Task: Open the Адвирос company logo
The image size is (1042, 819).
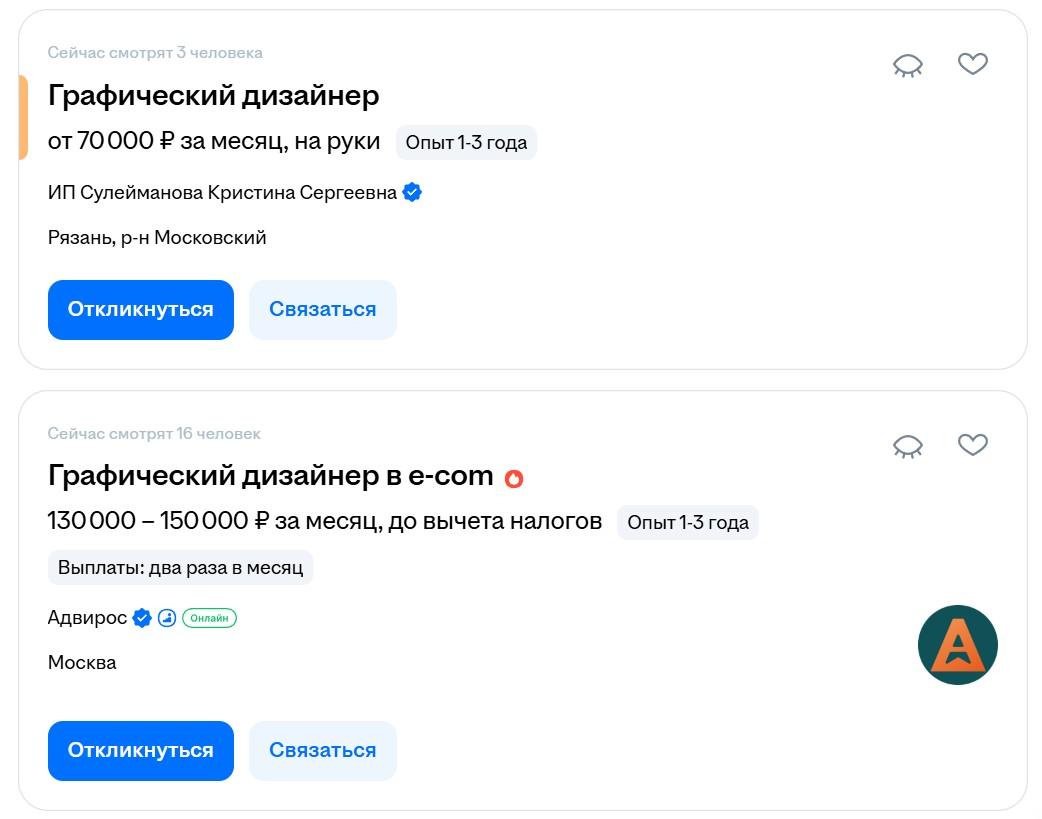Action: click(x=958, y=644)
